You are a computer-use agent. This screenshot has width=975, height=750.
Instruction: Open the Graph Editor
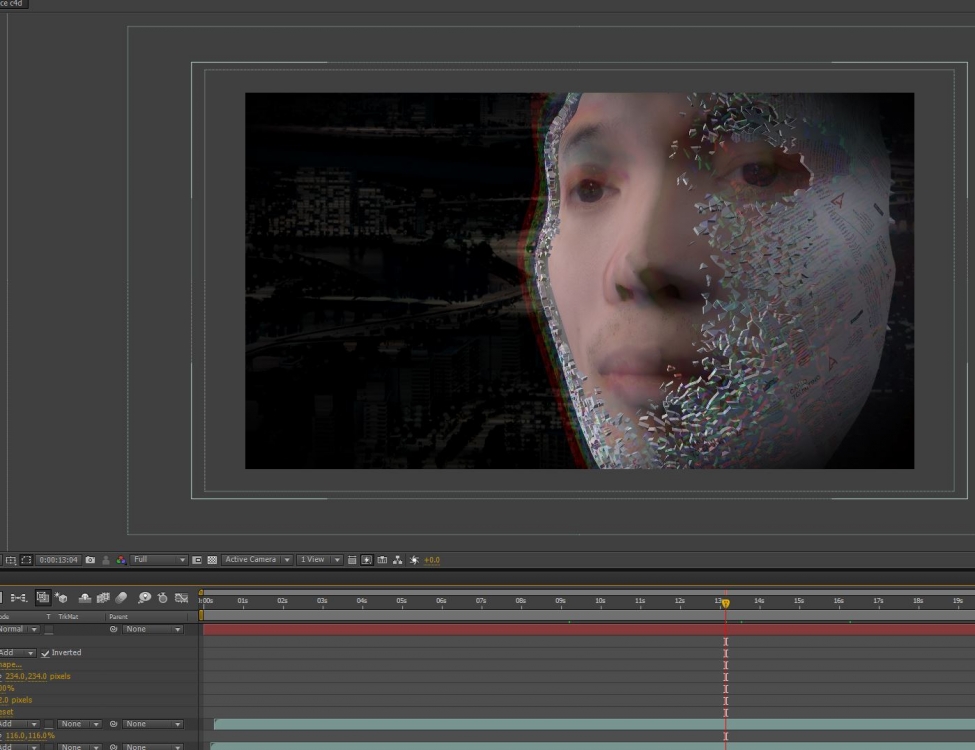(x=181, y=598)
